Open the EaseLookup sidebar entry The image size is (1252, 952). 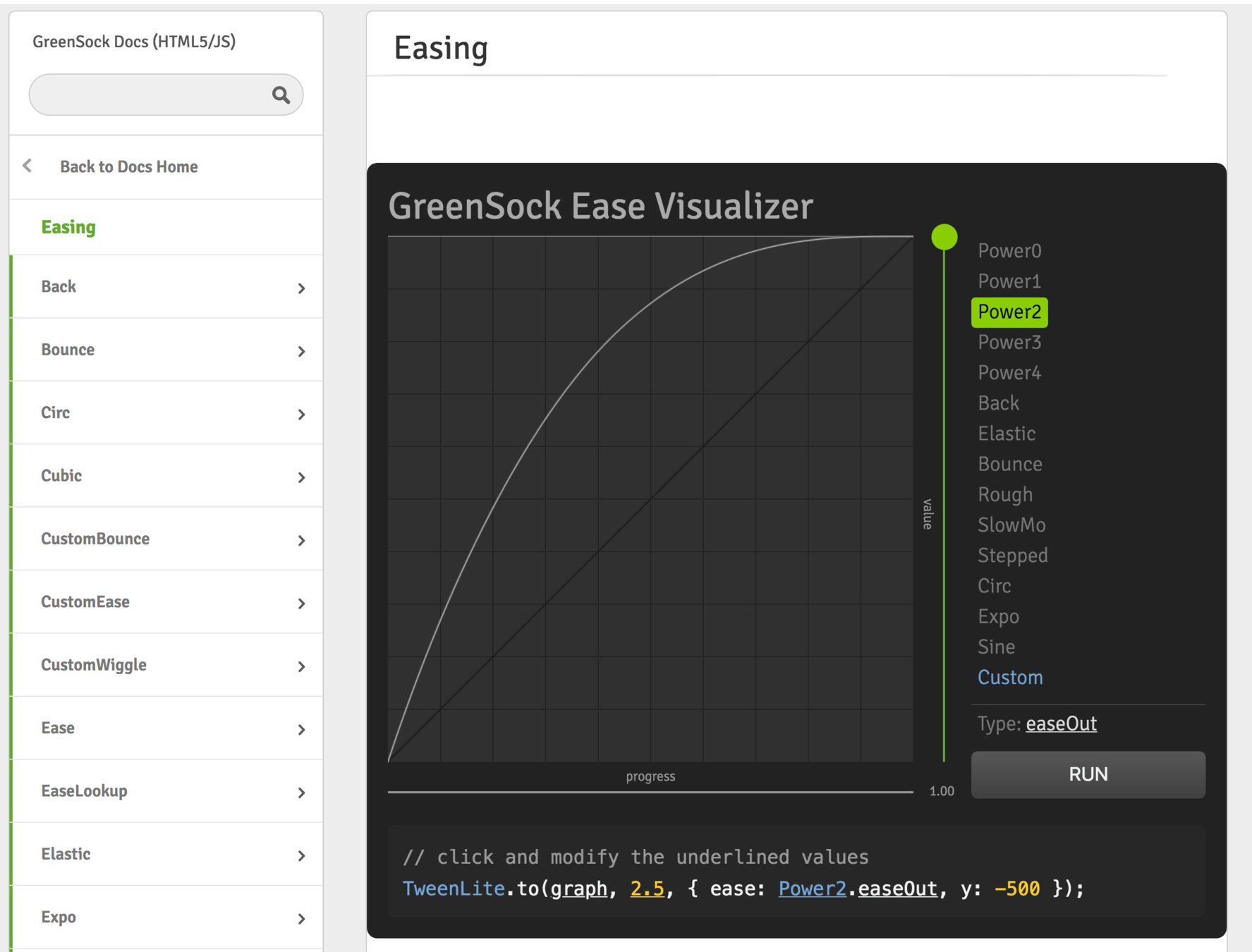(x=166, y=791)
